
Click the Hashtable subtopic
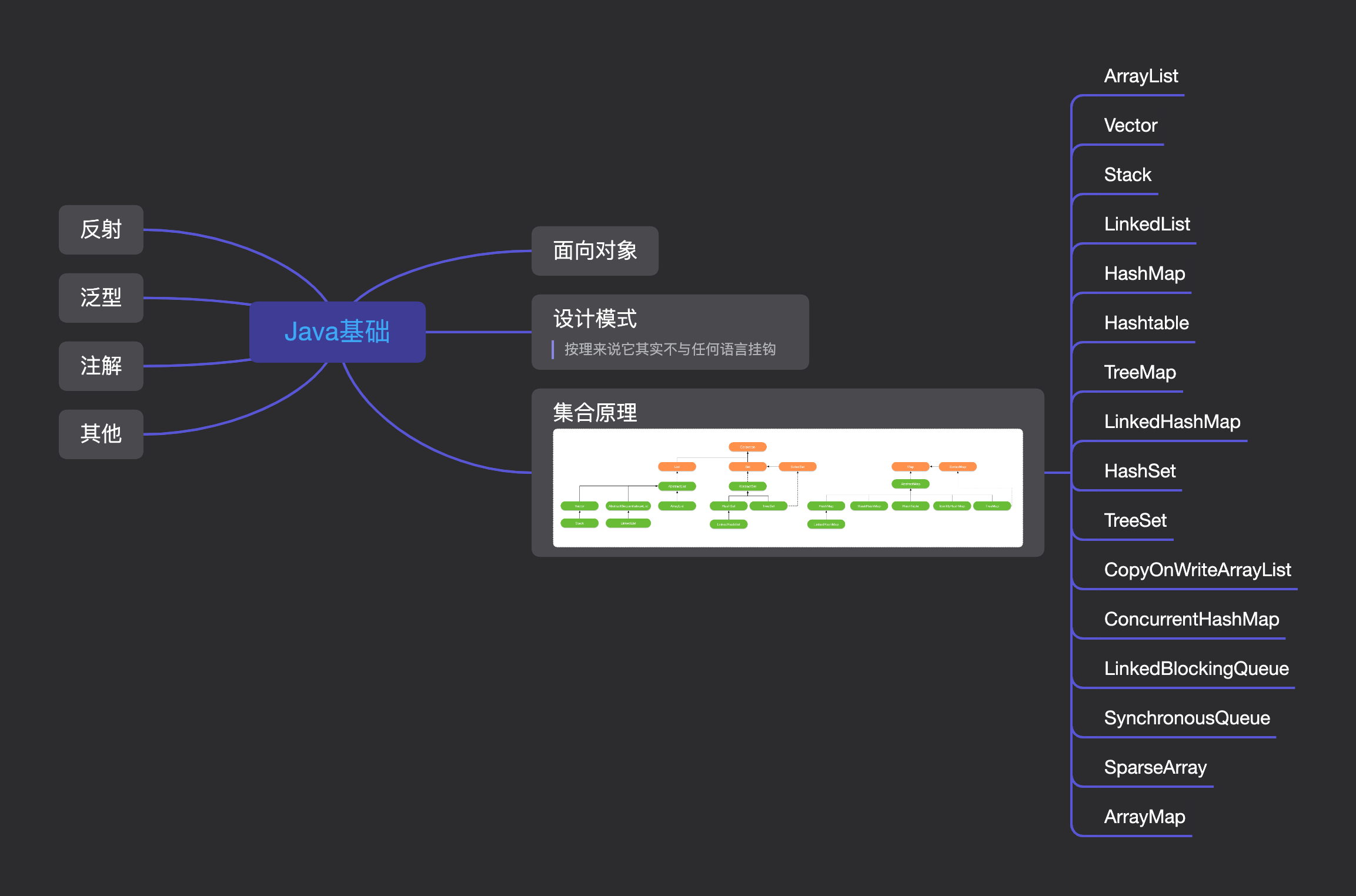tap(1145, 323)
